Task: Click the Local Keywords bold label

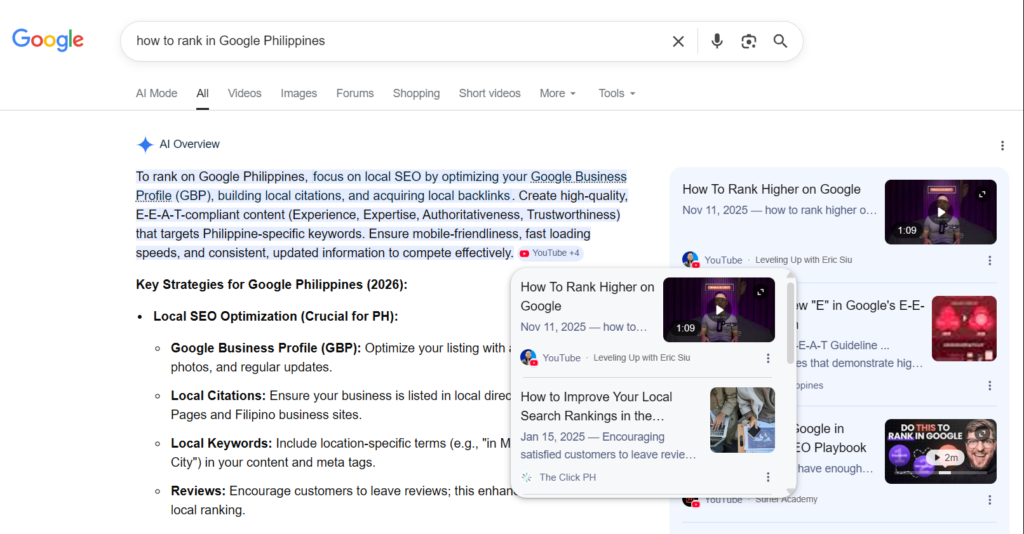Action: 221,443
